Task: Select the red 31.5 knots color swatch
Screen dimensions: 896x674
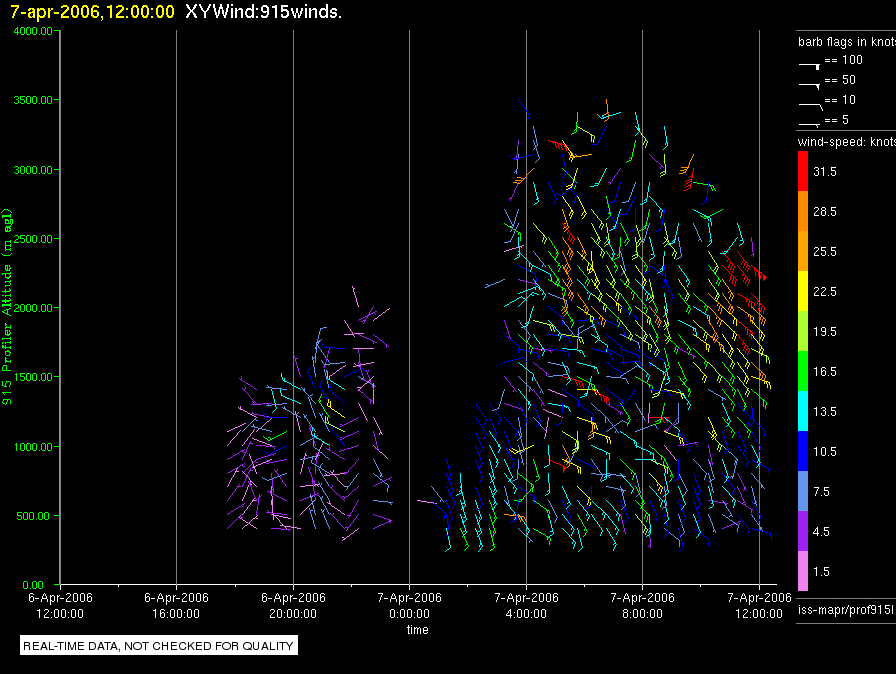Action: tap(803, 171)
